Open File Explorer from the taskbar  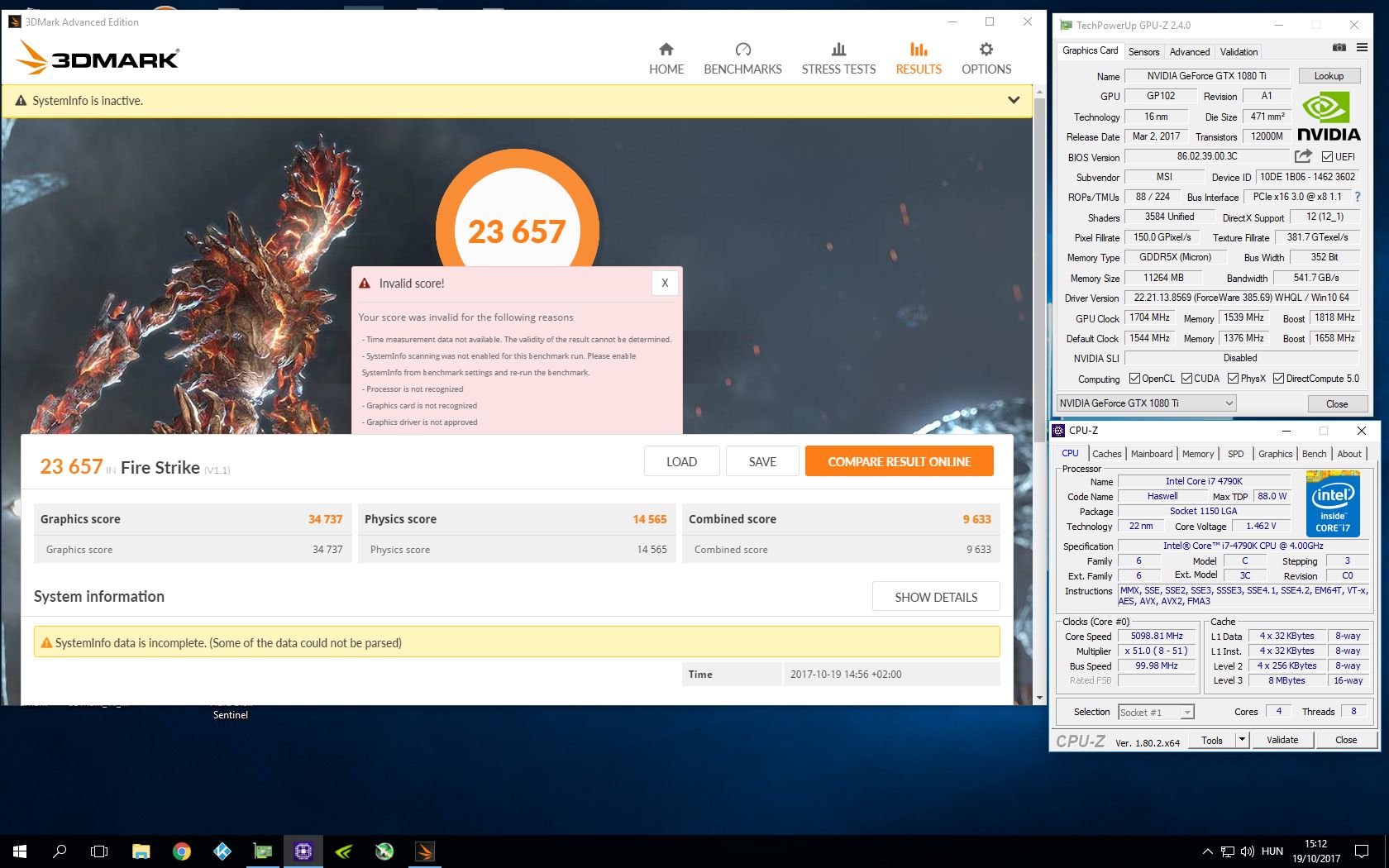[x=141, y=851]
